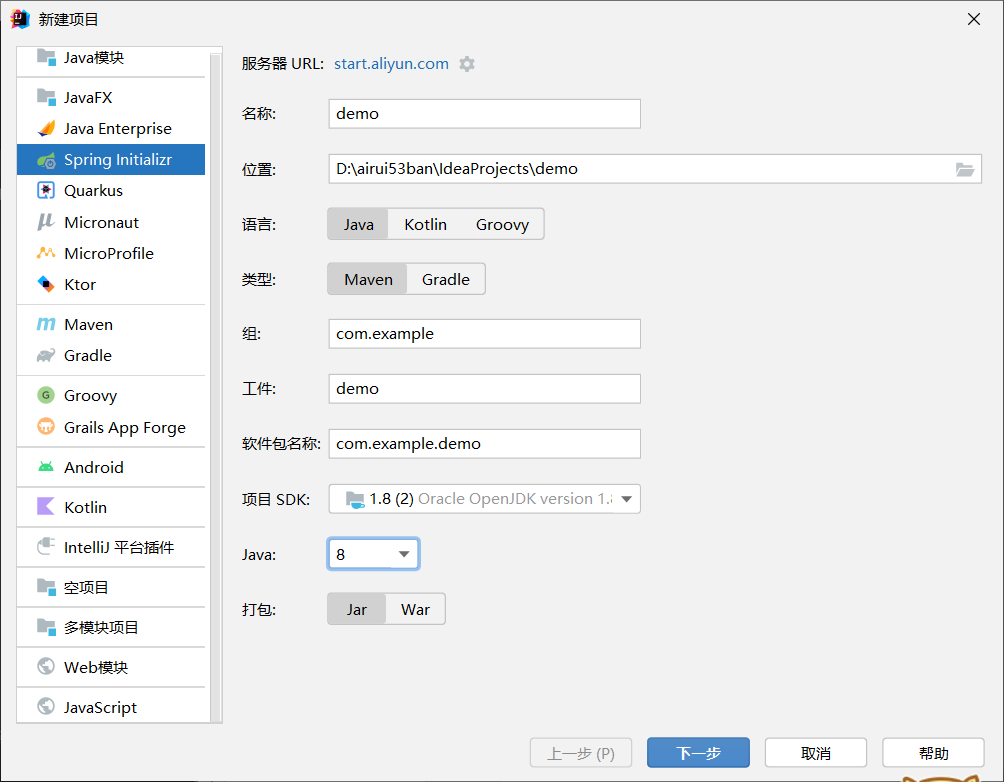Viewport: 1004px width, 782px height.
Task: Select Java Enterprise in the generator list
Action: click(117, 128)
